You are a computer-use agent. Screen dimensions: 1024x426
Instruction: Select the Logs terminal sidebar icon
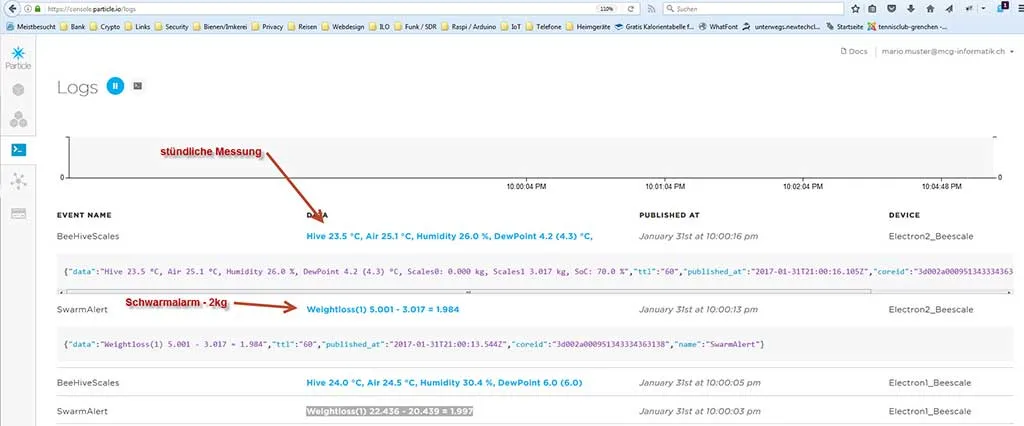(18, 150)
